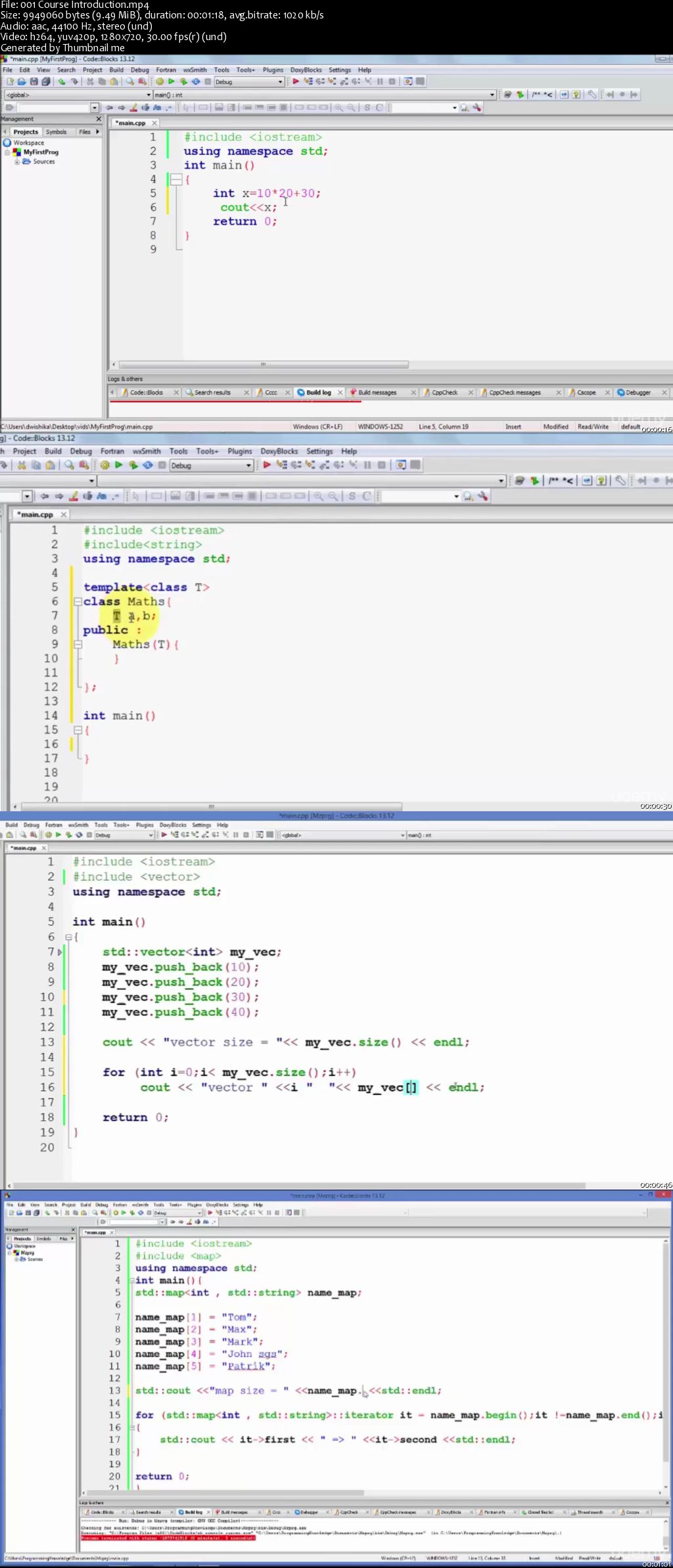
Task: Click 'WINDOWS-1252' encoding in status bar
Action: [x=380, y=427]
